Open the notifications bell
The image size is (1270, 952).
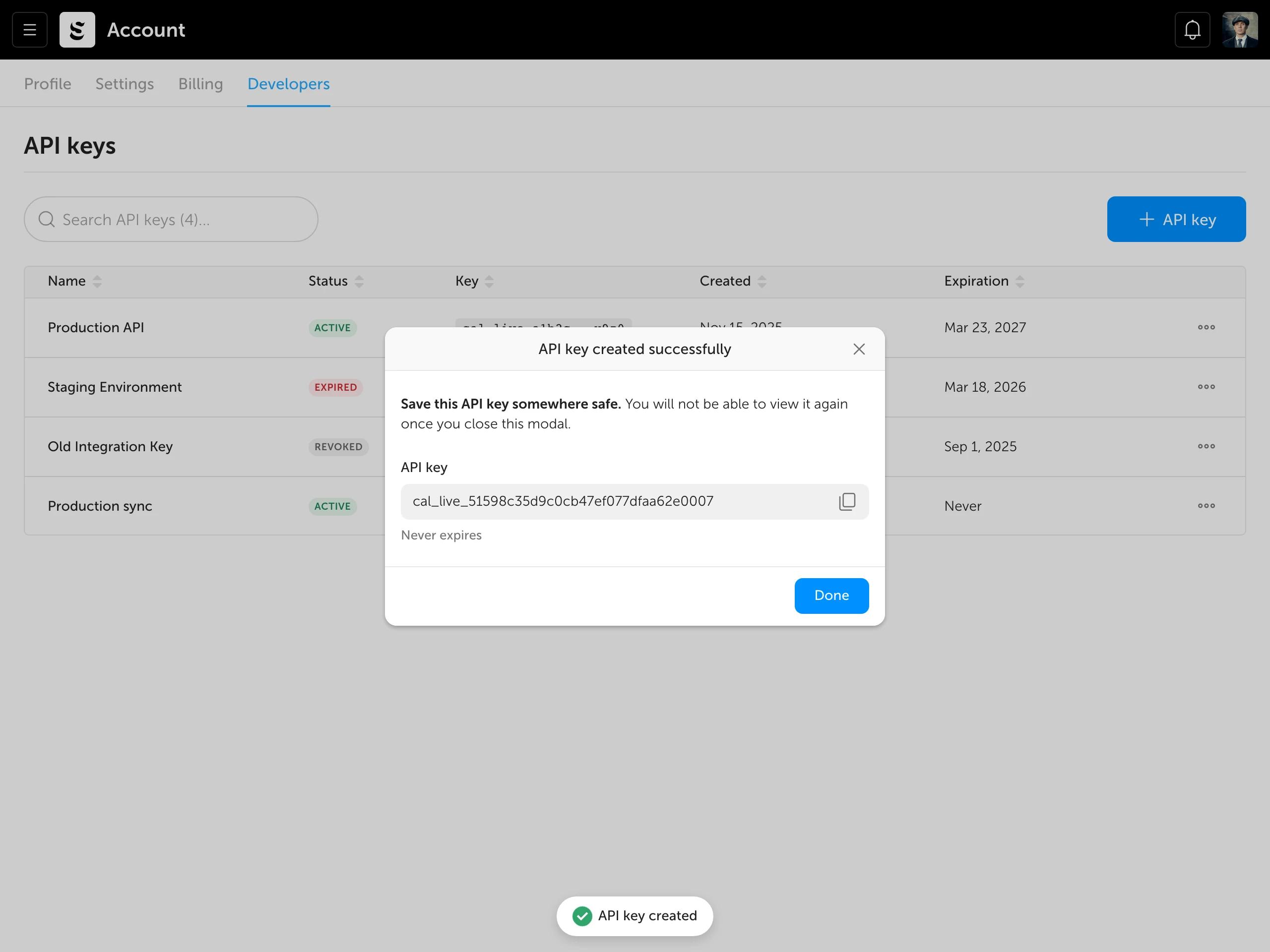[1192, 30]
